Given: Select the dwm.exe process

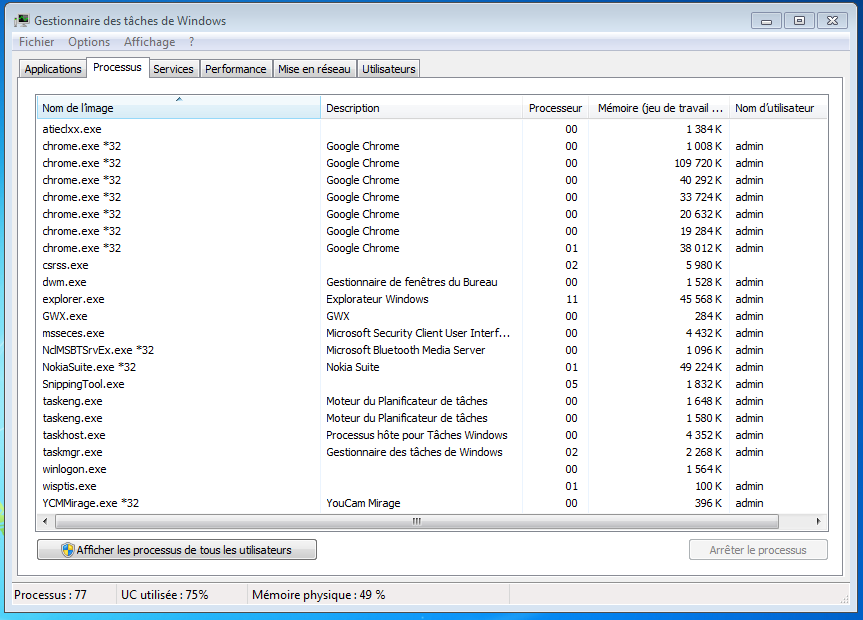Looking at the screenshot, I should [x=432, y=282].
